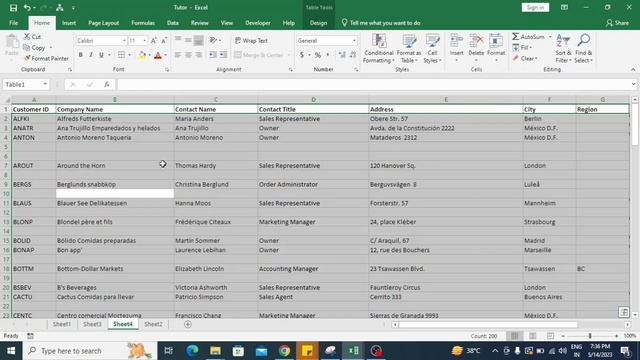This screenshot has width=640, height=360.
Task: Click Decrease Decimal icon
Action: coord(353,55)
